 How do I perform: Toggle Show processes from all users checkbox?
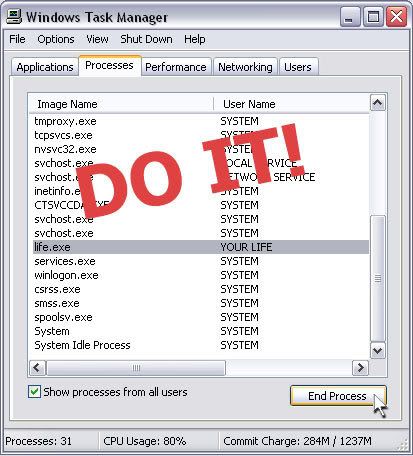pyautogui.click(x=34, y=392)
